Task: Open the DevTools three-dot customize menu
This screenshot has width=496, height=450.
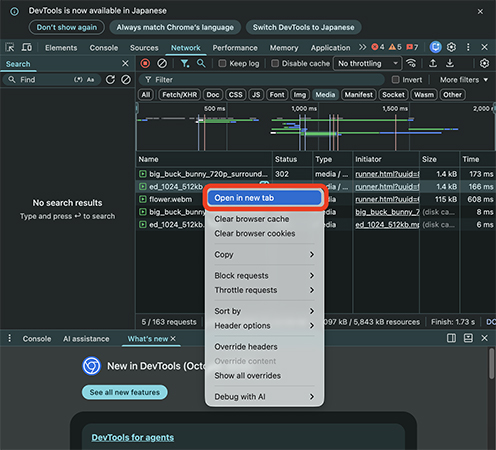Action: tap(468, 47)
